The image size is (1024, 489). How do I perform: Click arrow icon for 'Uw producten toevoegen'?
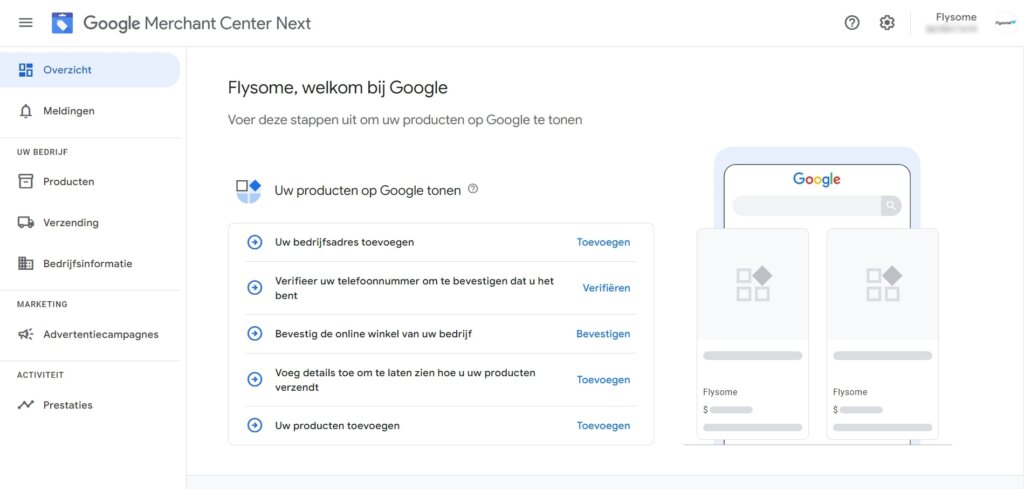pyautogui.click(x=255, y=426)
